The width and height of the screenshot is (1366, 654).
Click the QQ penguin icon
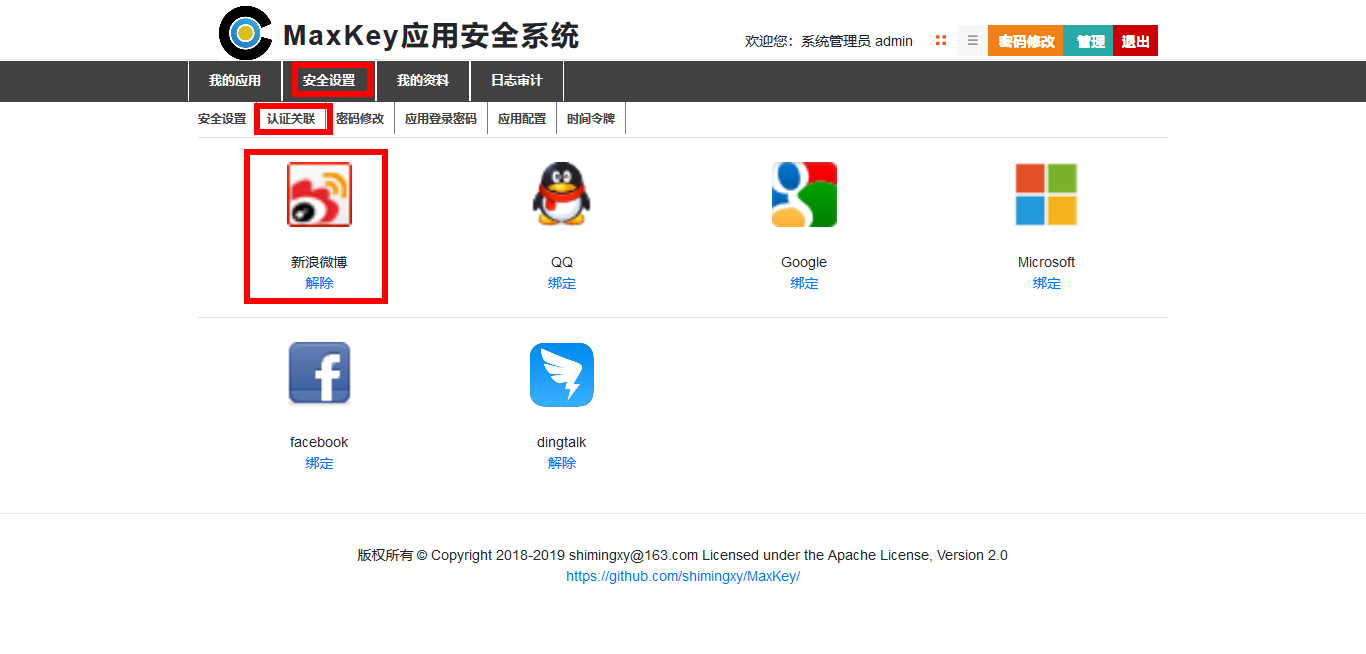pos(561,195)
